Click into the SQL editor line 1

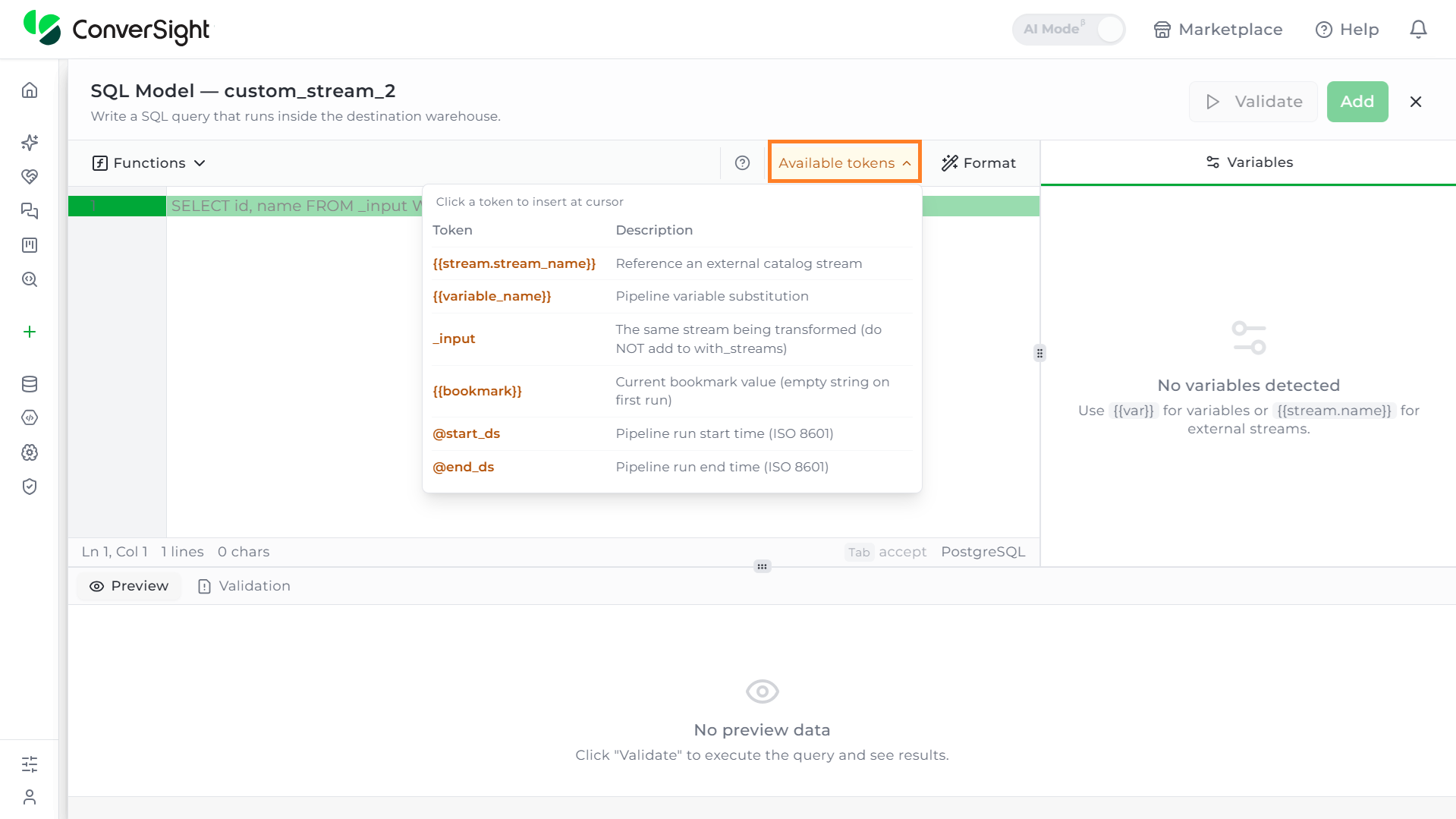(x=602, y=206)
